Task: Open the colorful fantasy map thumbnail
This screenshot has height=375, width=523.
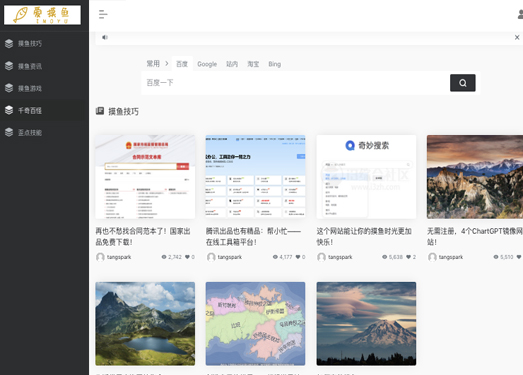Action: coord(255,324)
